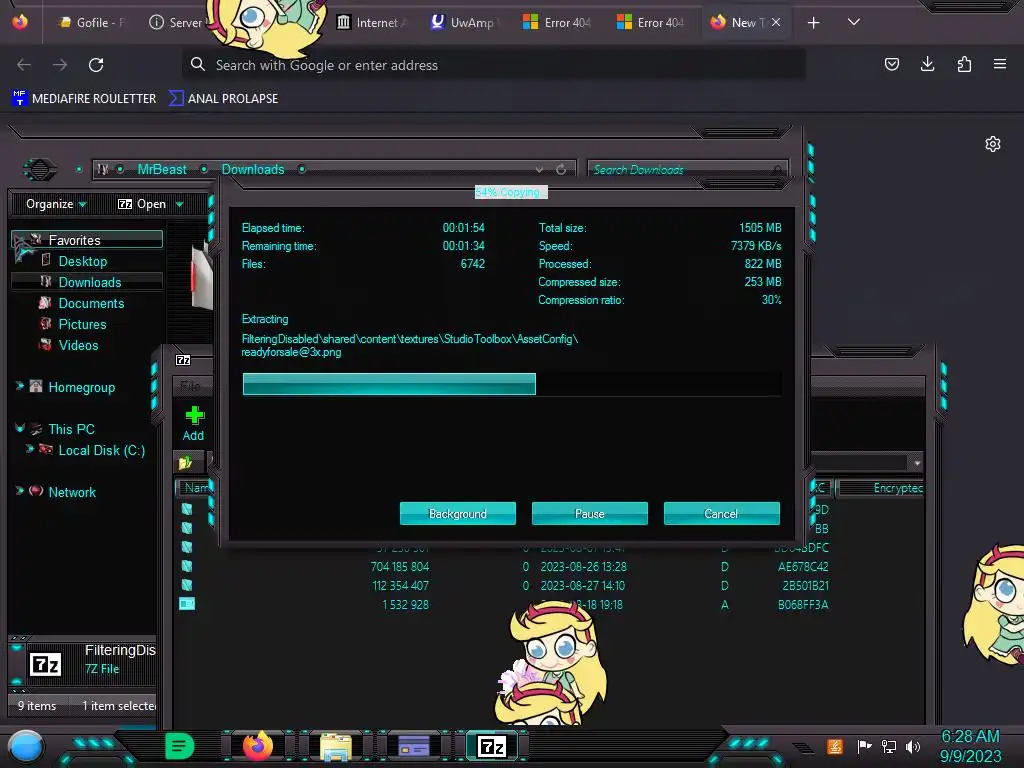Pause the extraction in the copying dialog
The image size is (1024, 768).
click(590, 513)
